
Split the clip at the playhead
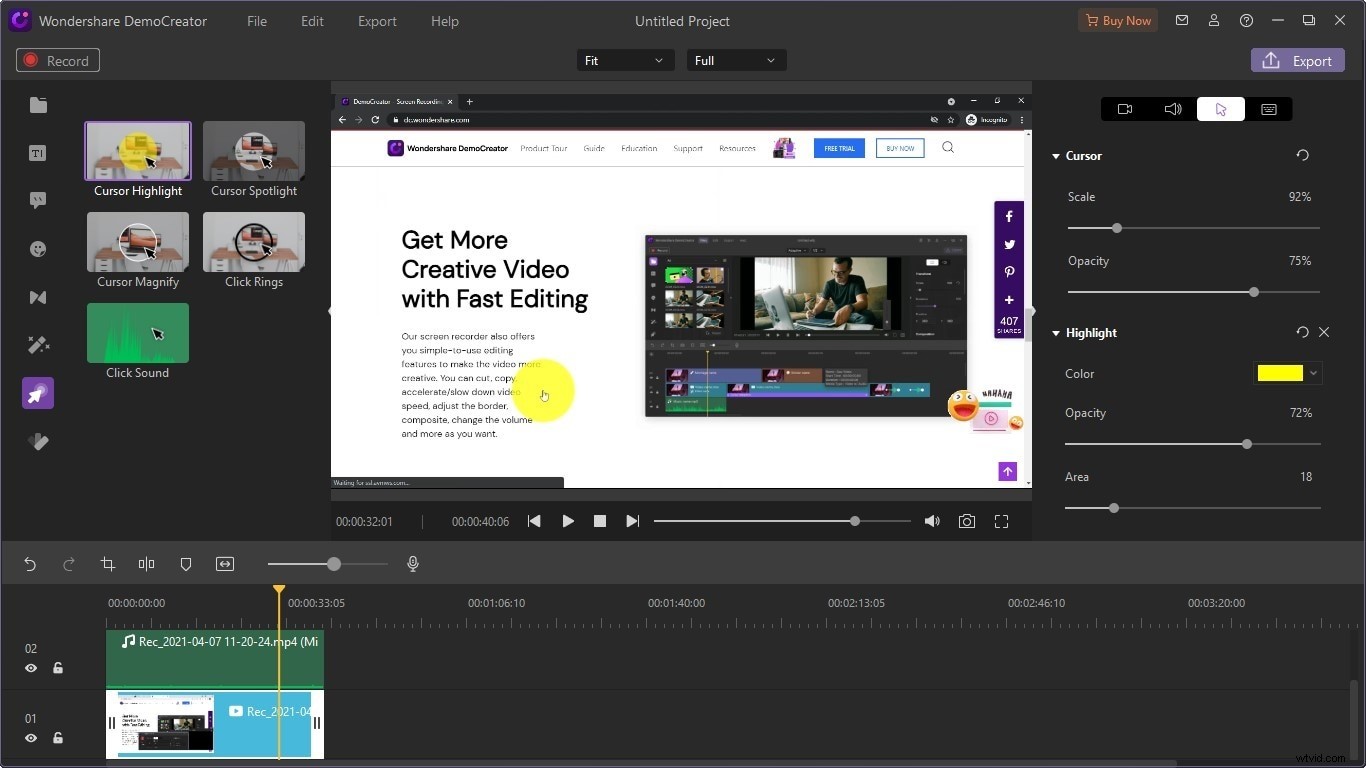pyautogui.click(x=146, y=564)
